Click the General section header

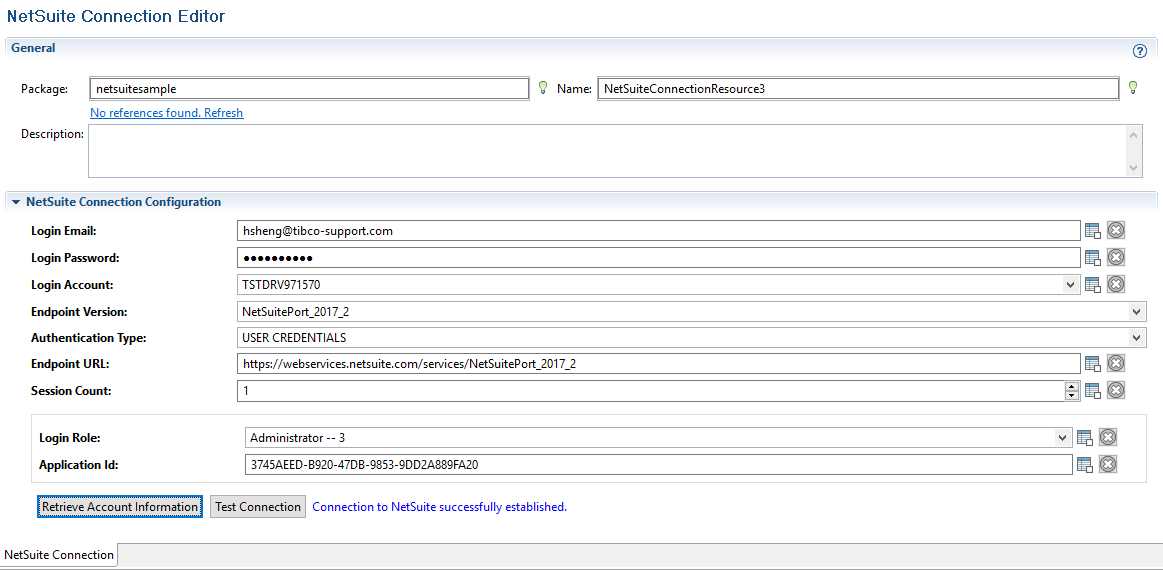33,48
